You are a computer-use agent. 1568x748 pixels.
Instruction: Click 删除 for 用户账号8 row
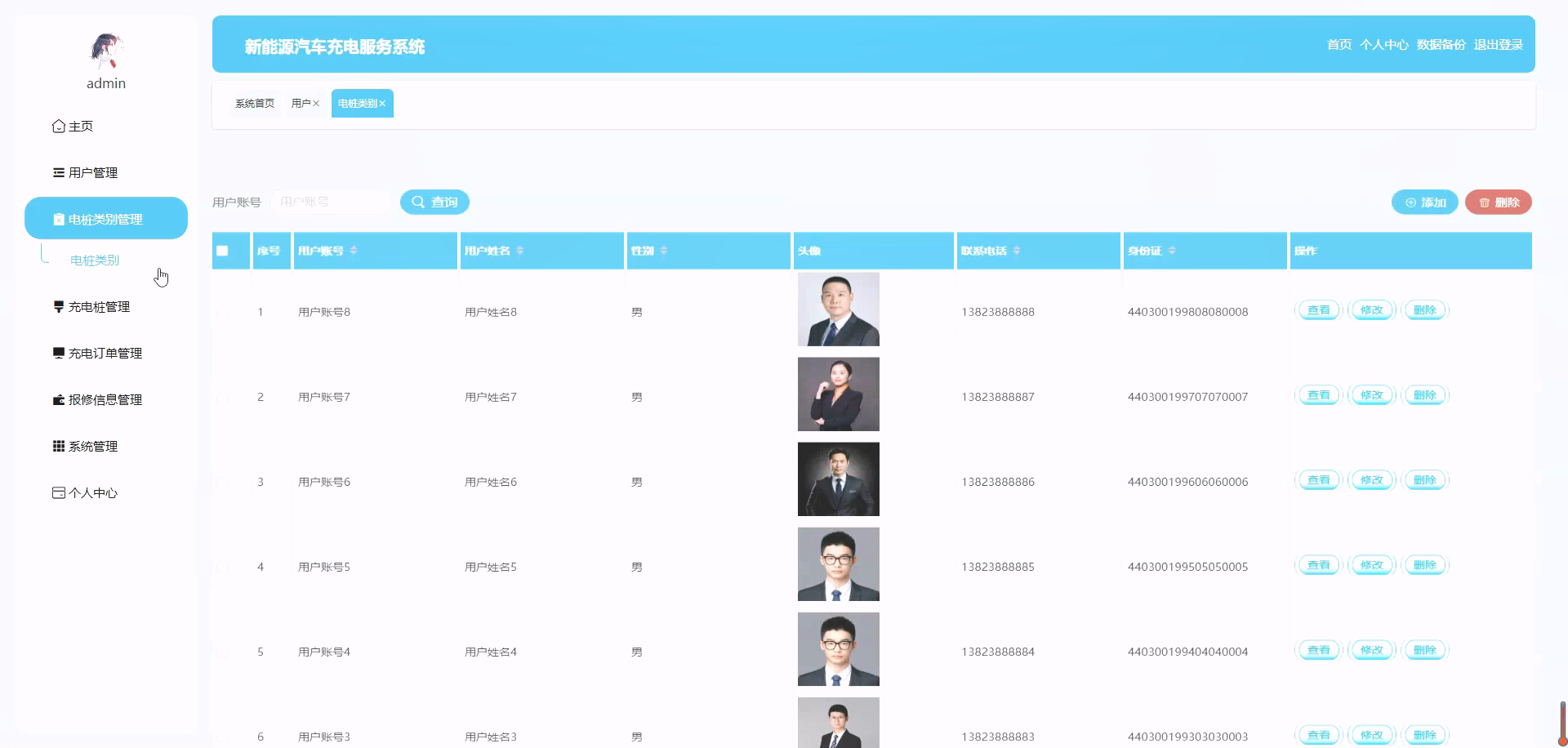point(1425,310)
